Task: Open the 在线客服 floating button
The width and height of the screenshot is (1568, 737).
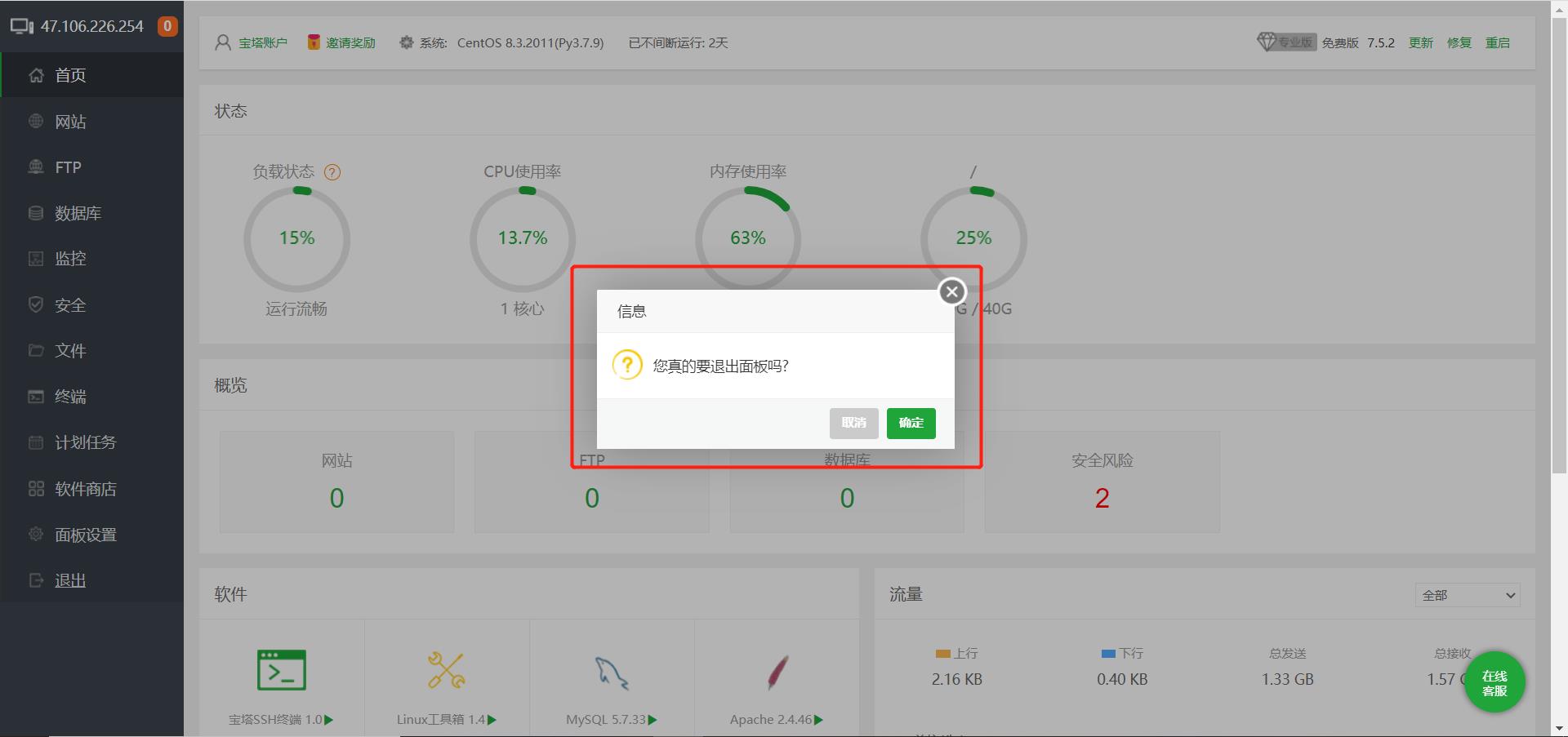Action: pyautogui.click(x=1494, y=682)
